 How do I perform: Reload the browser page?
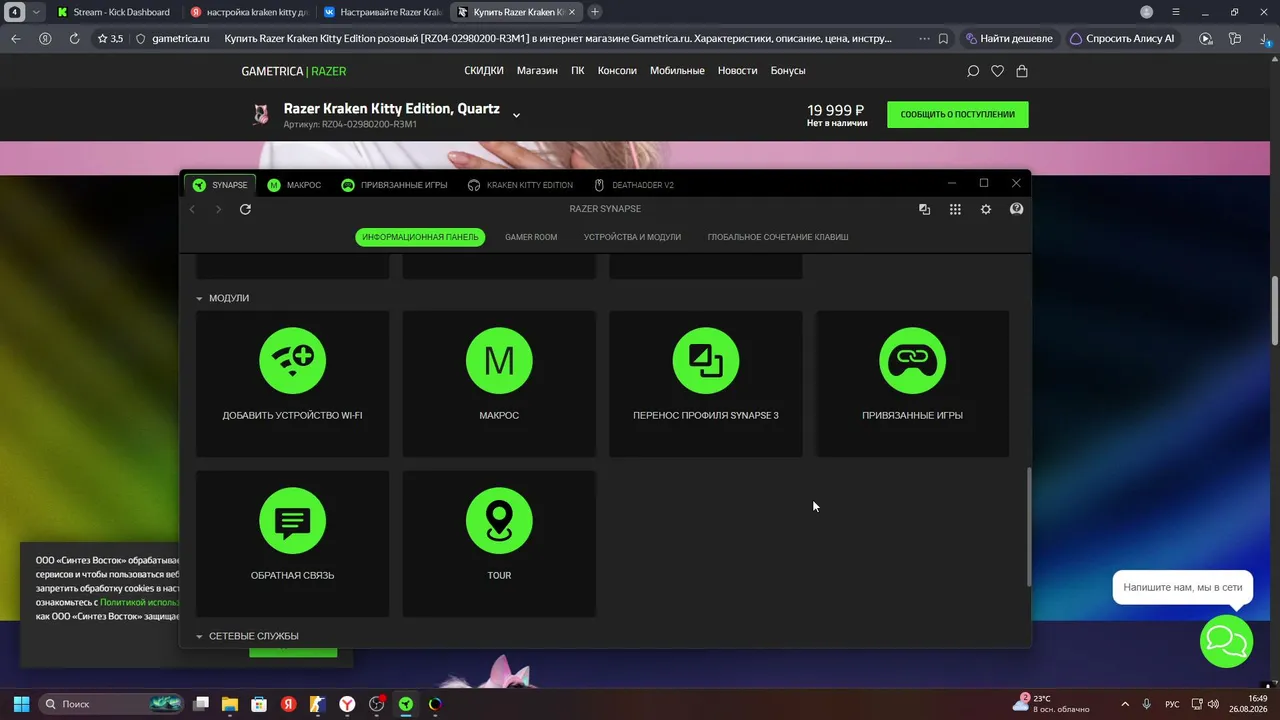point(74,39)
